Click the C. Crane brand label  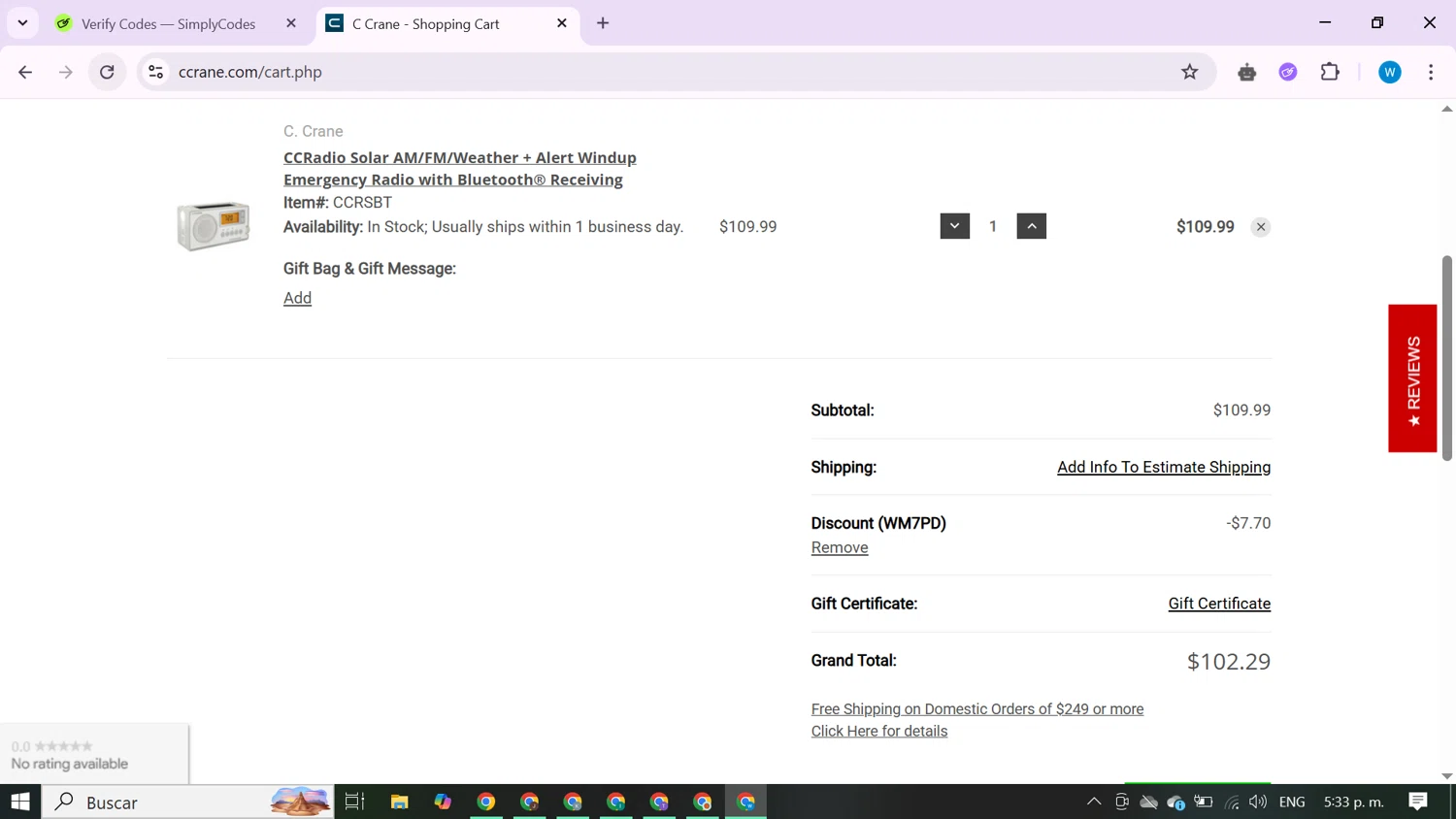[314, 131]
